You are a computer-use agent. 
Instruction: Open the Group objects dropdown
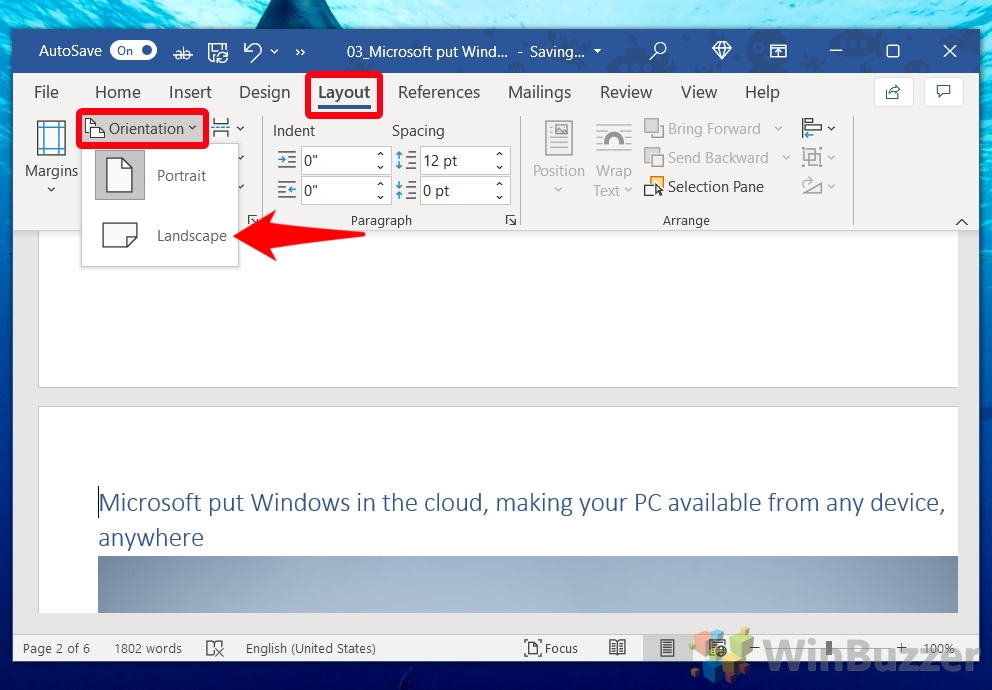click(819, 157)
